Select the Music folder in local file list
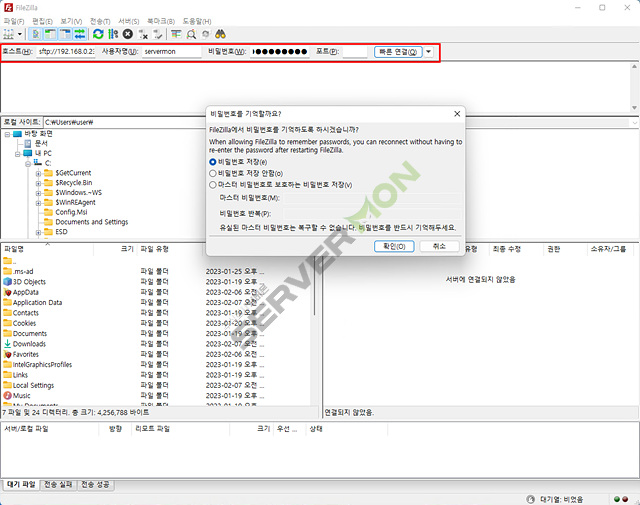Screen dimensions: 640x505 (x=22, y=396)
